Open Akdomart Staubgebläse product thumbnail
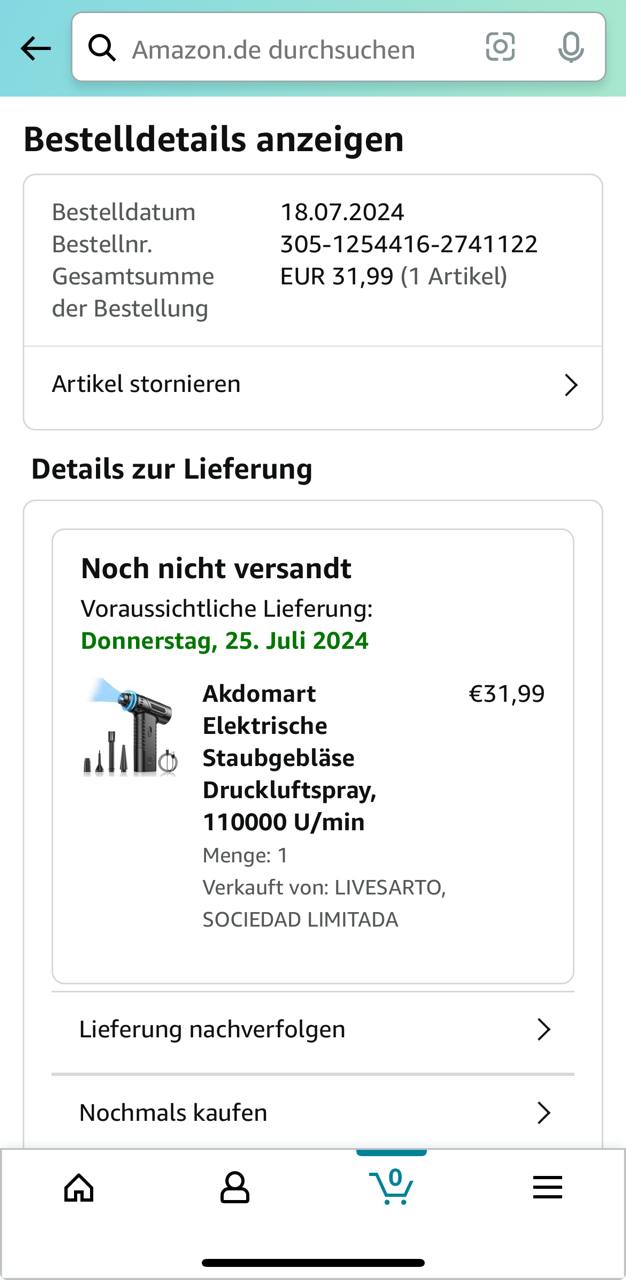 [129, 727]
